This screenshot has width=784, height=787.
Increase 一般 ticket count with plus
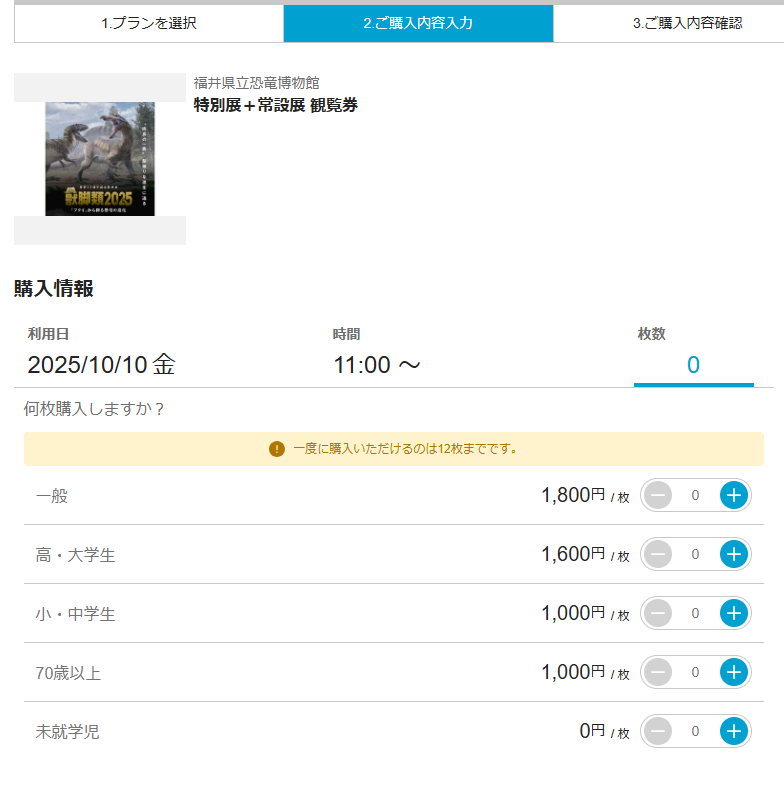pyautogui.click(x=734, y=495)
